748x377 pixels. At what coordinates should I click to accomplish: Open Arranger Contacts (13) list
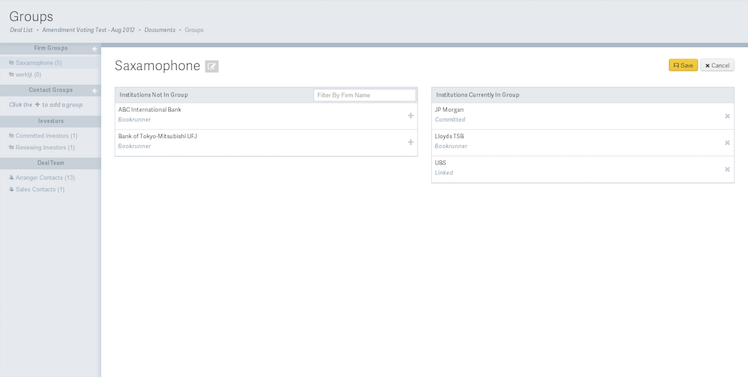click(x=45, y=178)
